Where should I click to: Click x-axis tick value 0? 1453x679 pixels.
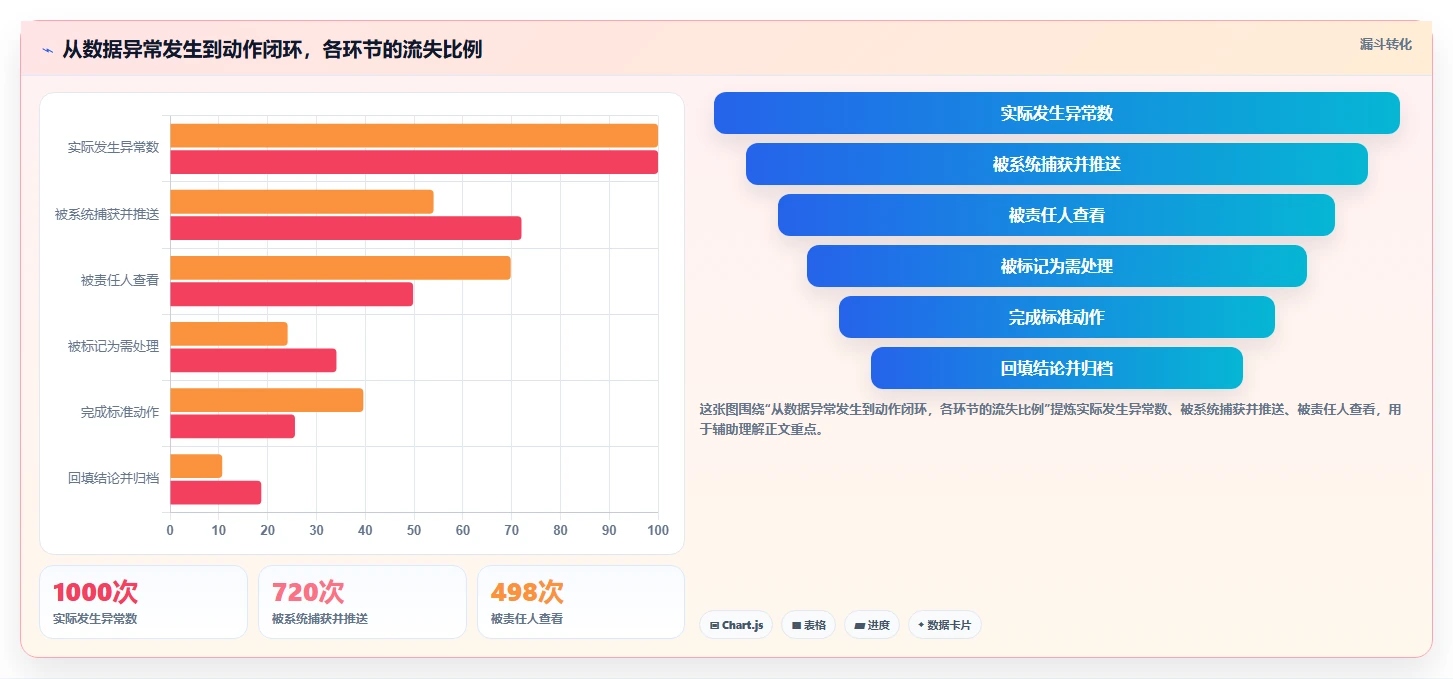coord(170,530)
